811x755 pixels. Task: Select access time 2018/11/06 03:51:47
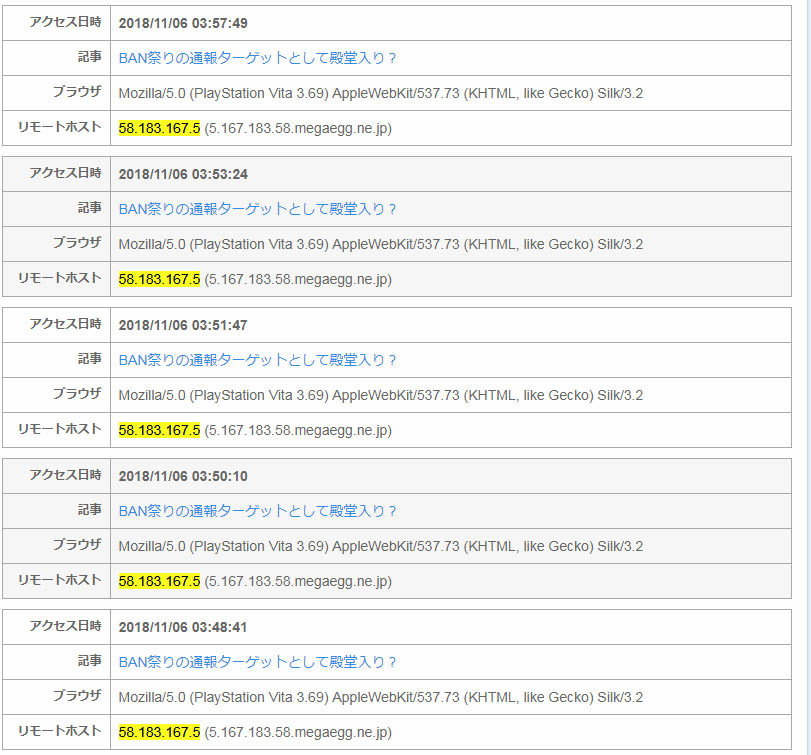(183, 325)
